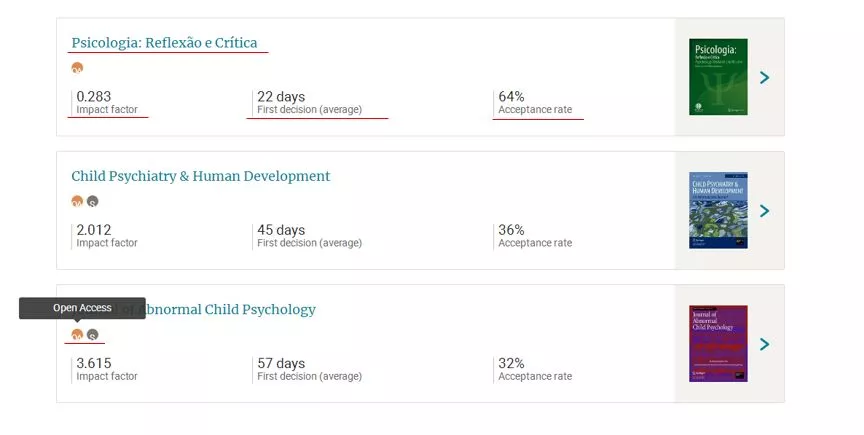Click the Child Psychiatry & Human Development cover image
The width and height of the screenshot is (864, 435).
(x=718, y=211)
